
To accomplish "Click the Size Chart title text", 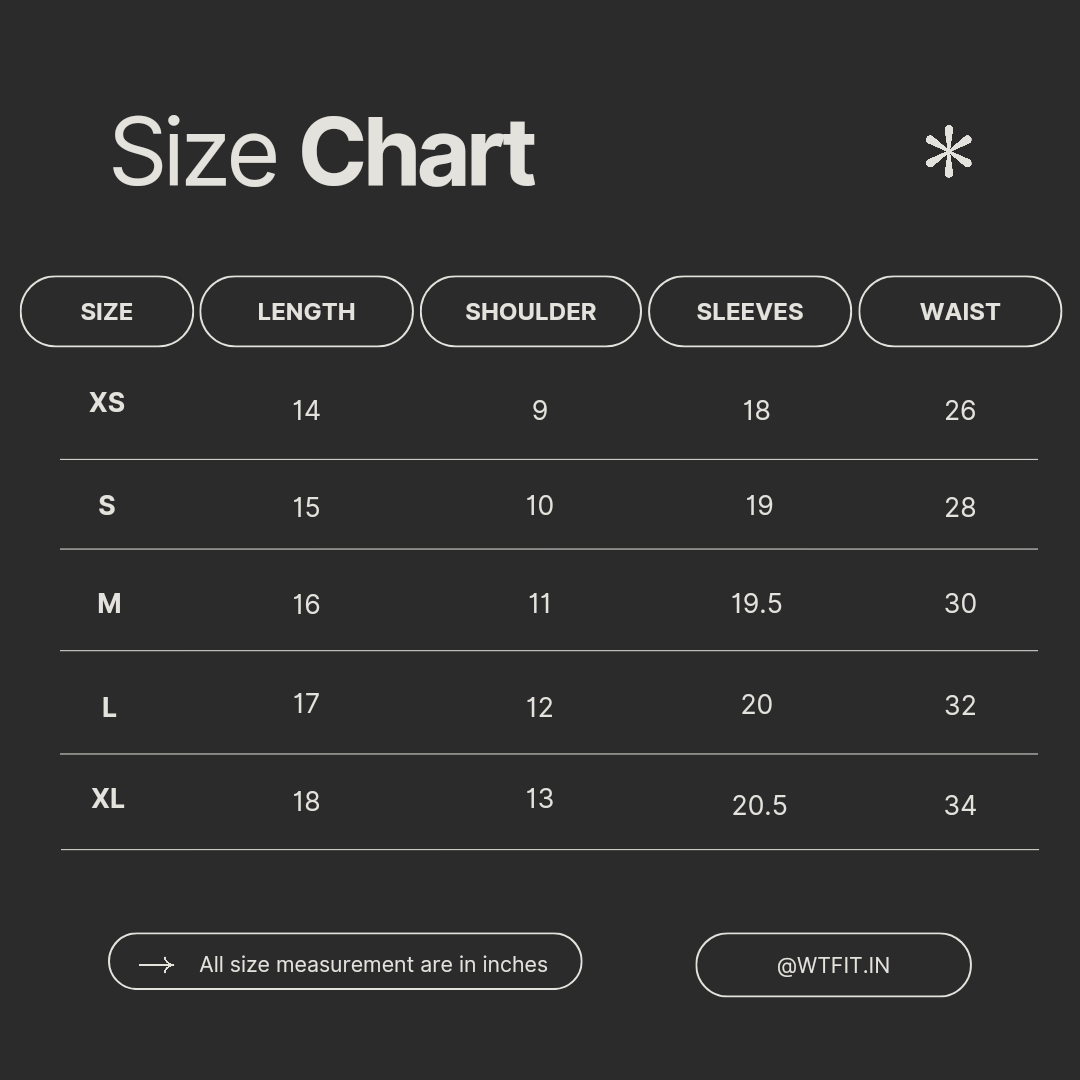I will [323, 152].
